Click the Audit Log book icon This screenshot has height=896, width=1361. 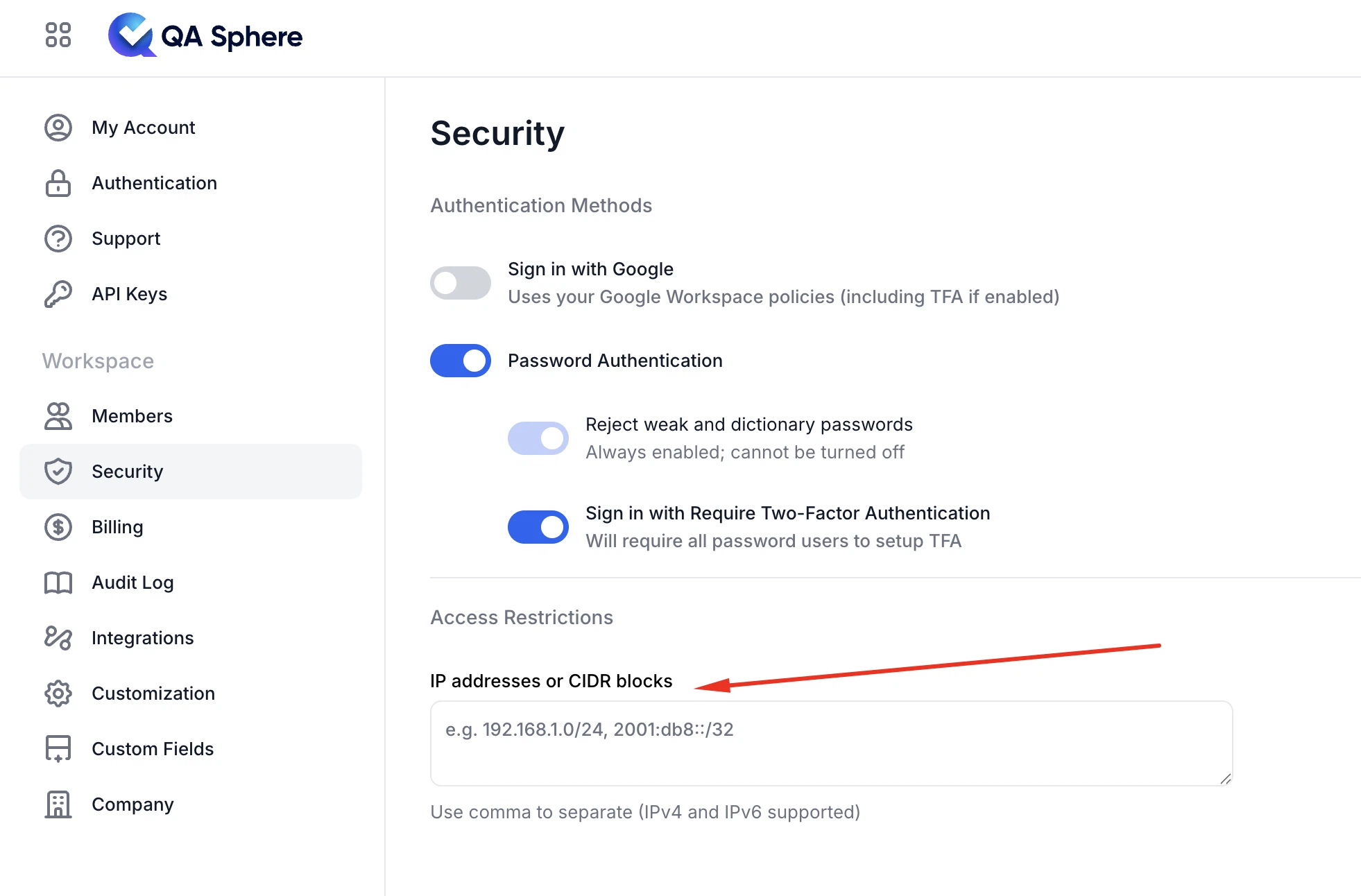coord(58,583)
